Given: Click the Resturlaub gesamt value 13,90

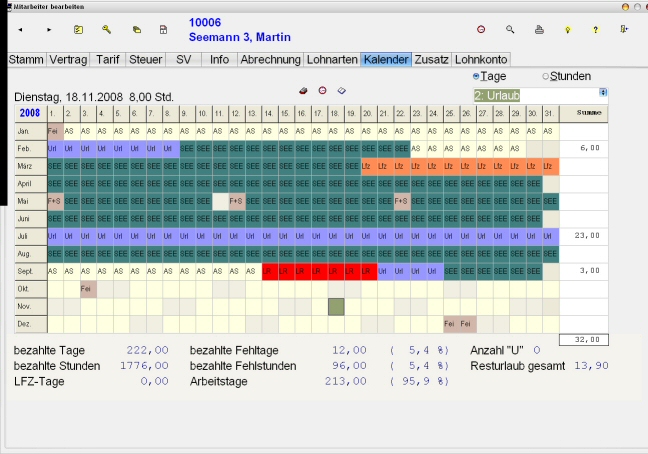Looking at the screenshot, I should coord(591,366).
